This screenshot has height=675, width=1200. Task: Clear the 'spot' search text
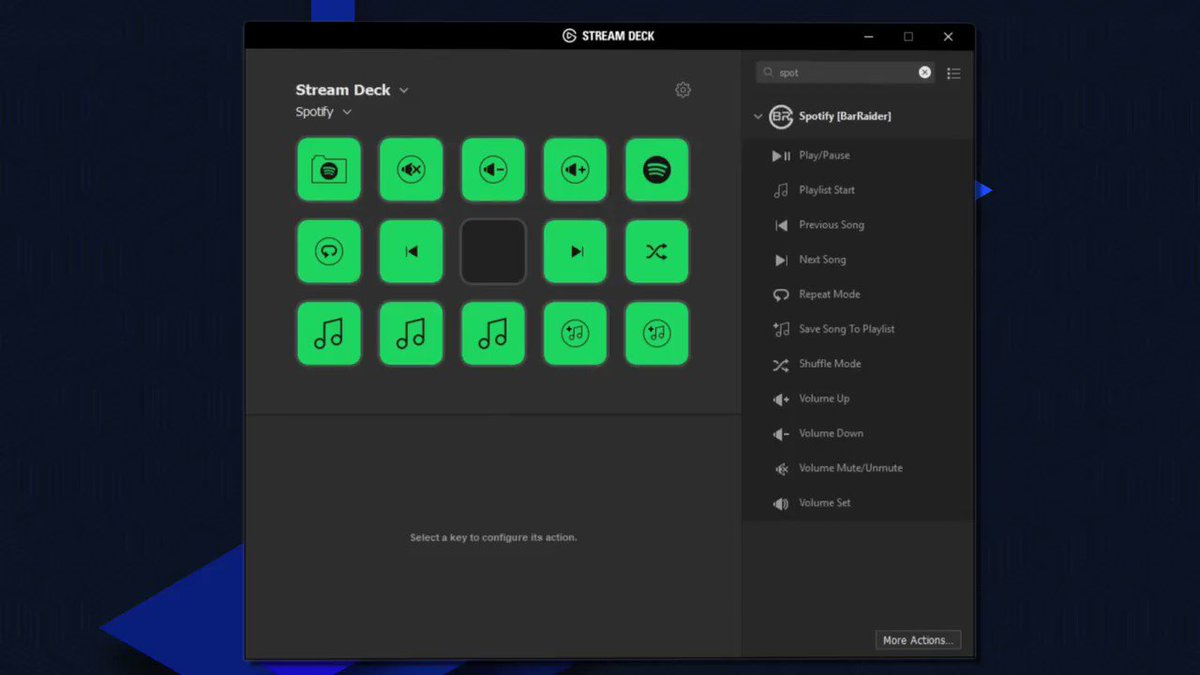(x=925, y=72)
